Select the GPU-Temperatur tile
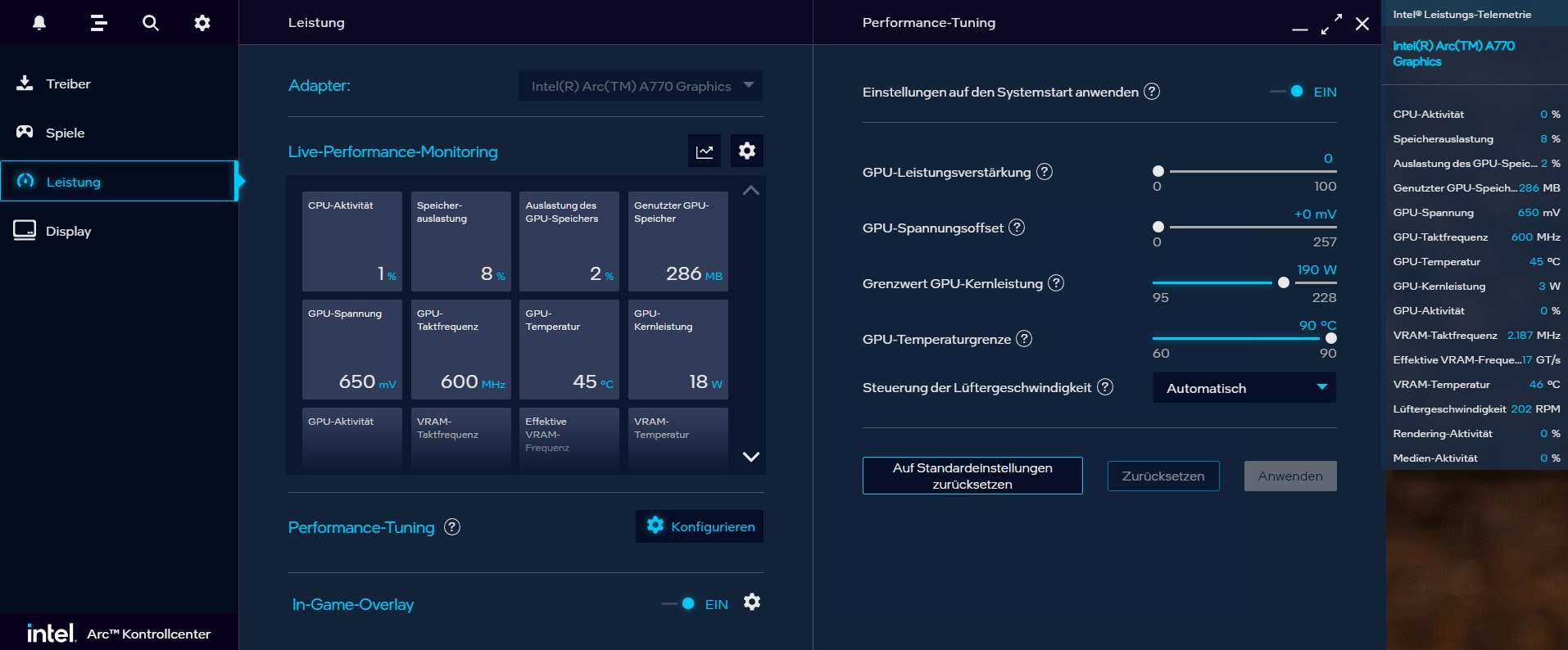 click(x=569, y=350)
